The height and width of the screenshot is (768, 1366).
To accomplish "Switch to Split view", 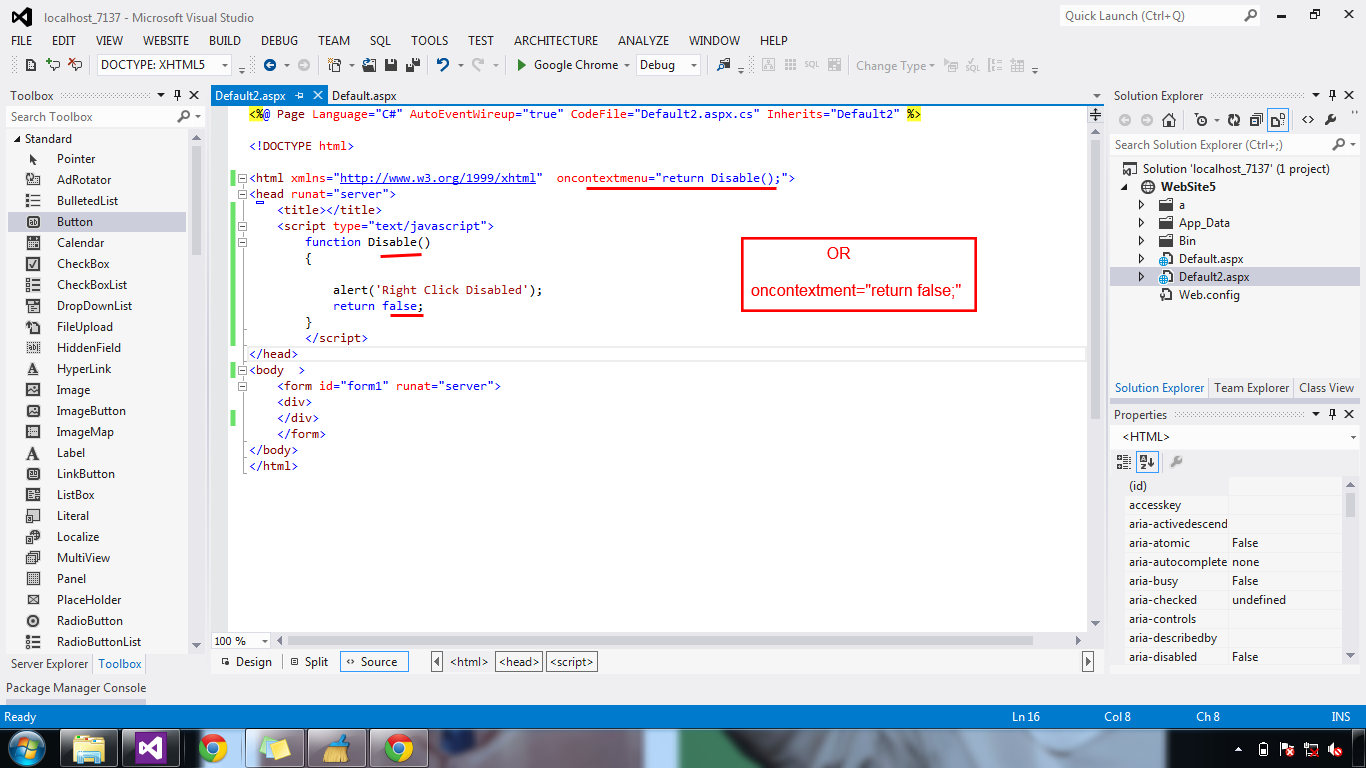I will point(309,662).
